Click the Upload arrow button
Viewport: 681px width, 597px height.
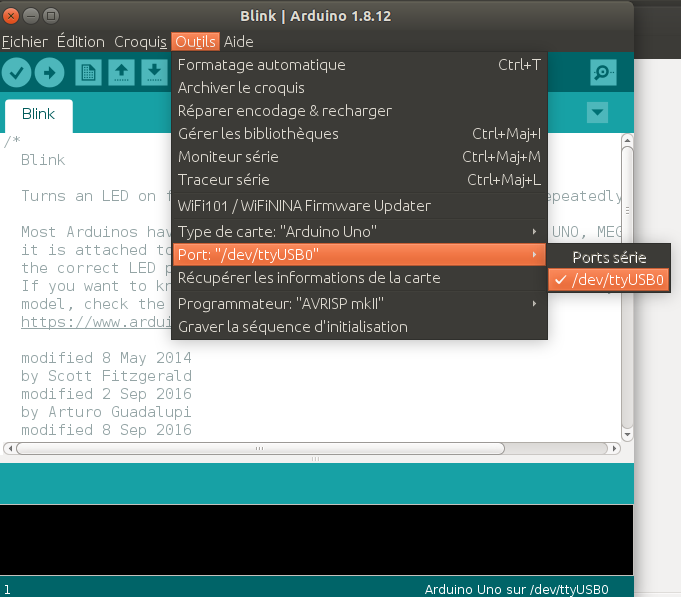(50, 73)
